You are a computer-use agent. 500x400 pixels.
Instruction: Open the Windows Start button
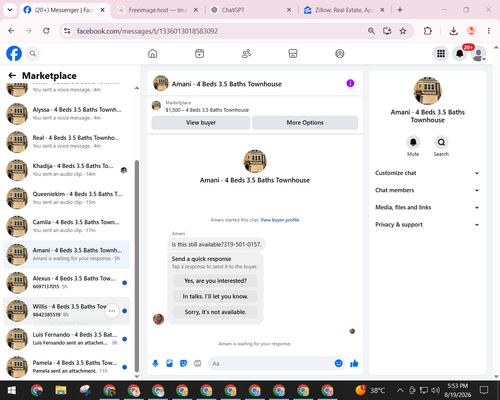click(x=12, y=390)
